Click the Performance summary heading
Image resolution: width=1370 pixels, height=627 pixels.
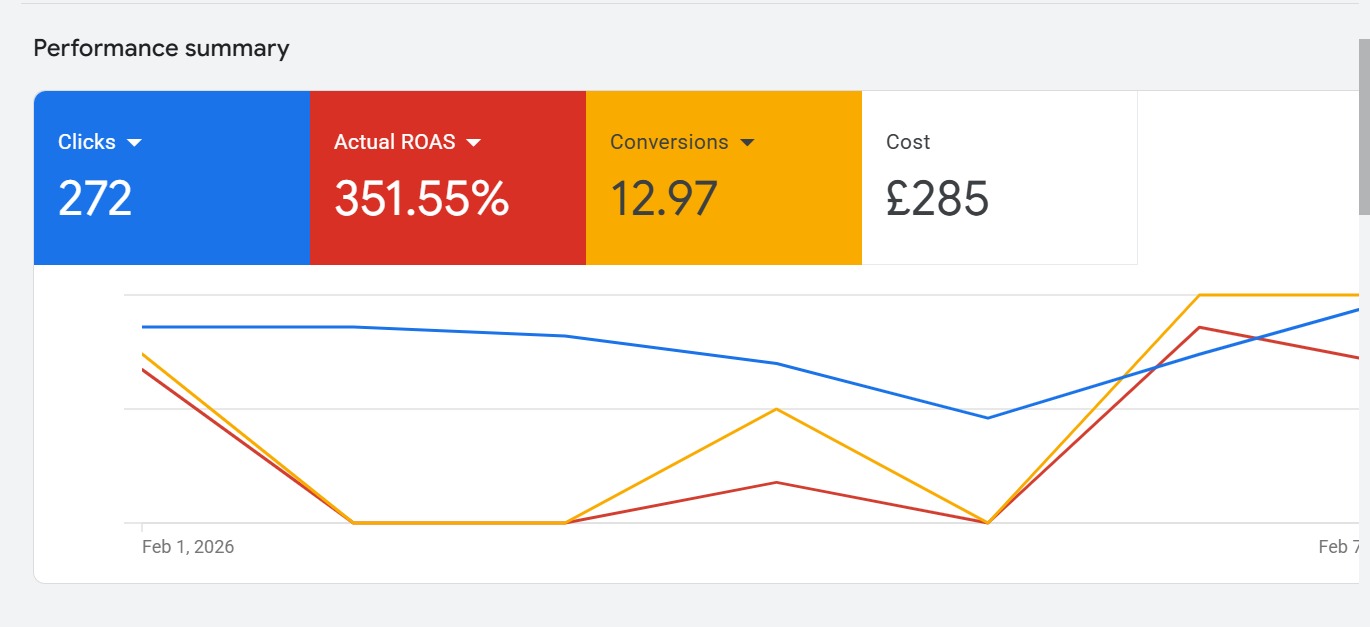[x=161, y=48]
